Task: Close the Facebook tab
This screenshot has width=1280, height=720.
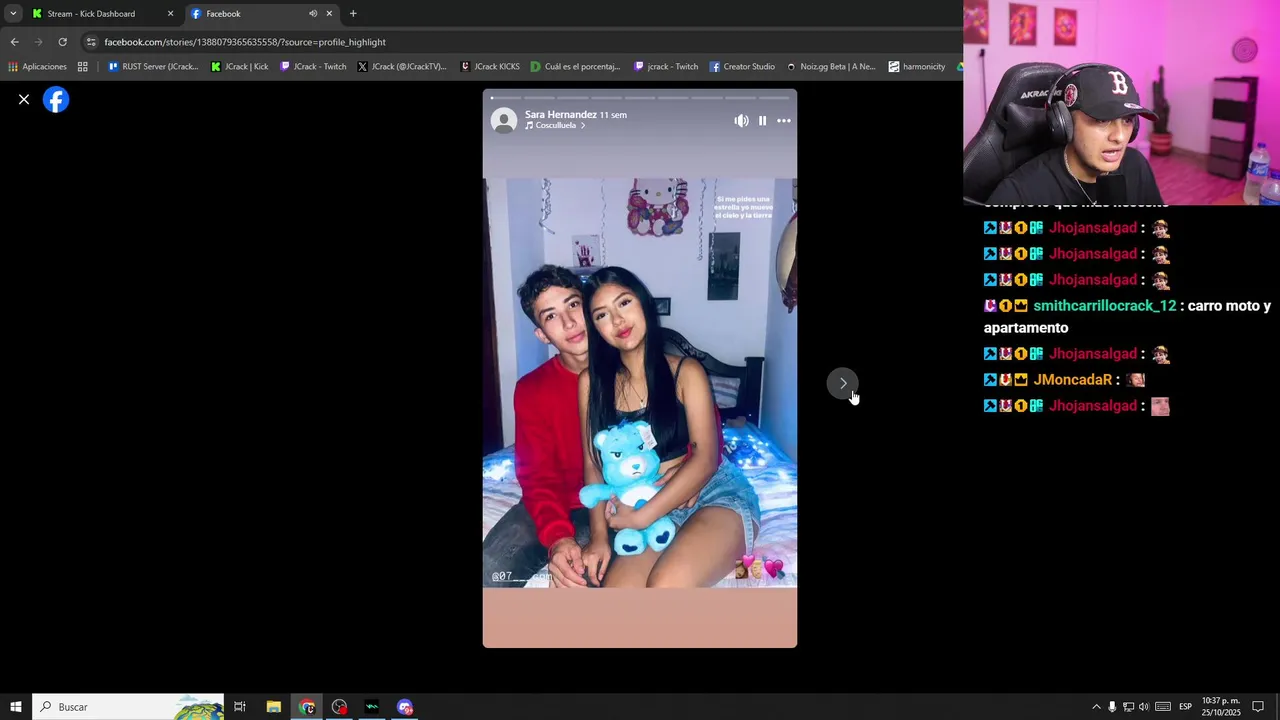Action: click(329, 14)
